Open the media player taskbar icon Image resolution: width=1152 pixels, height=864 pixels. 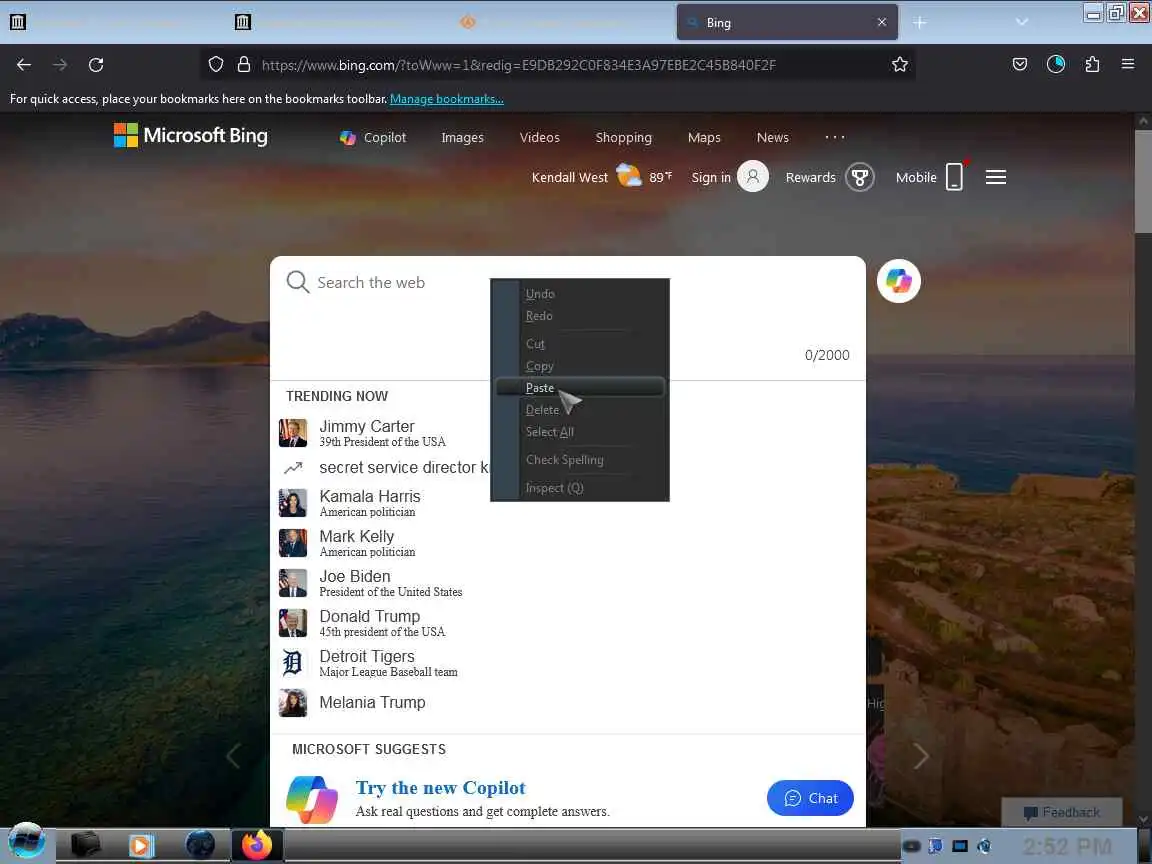[141, 846]
